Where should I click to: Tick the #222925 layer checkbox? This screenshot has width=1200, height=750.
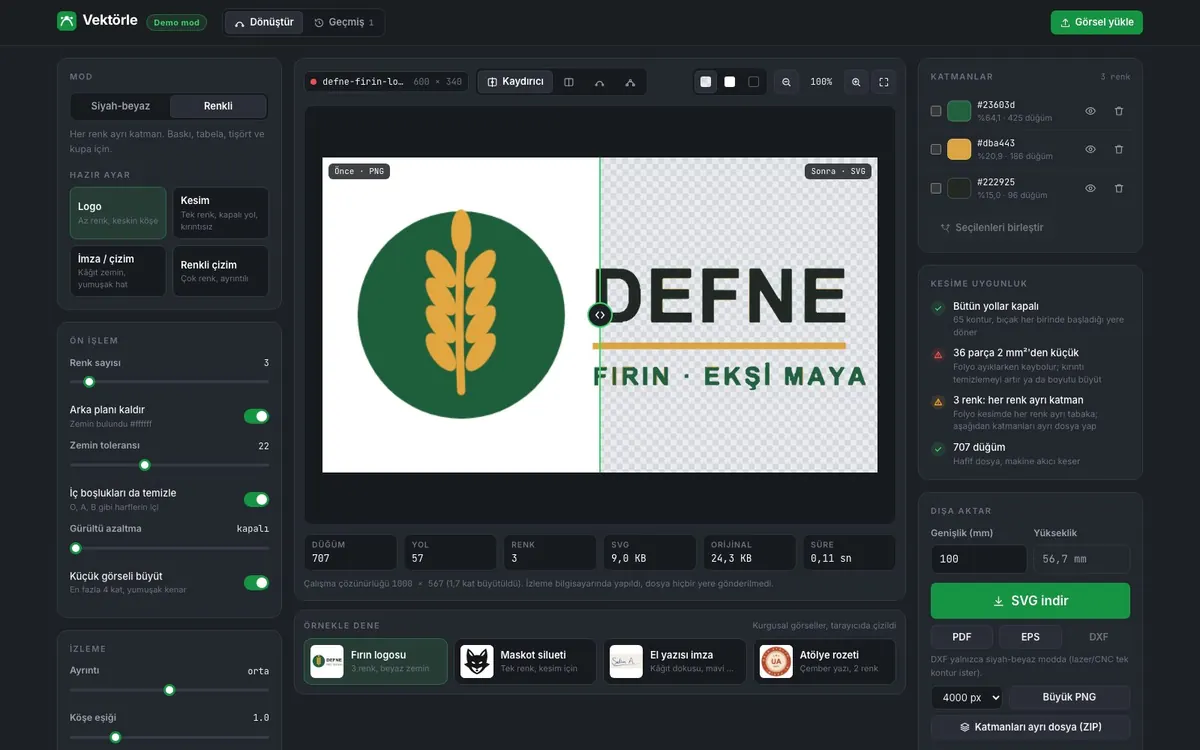(936, 188)
